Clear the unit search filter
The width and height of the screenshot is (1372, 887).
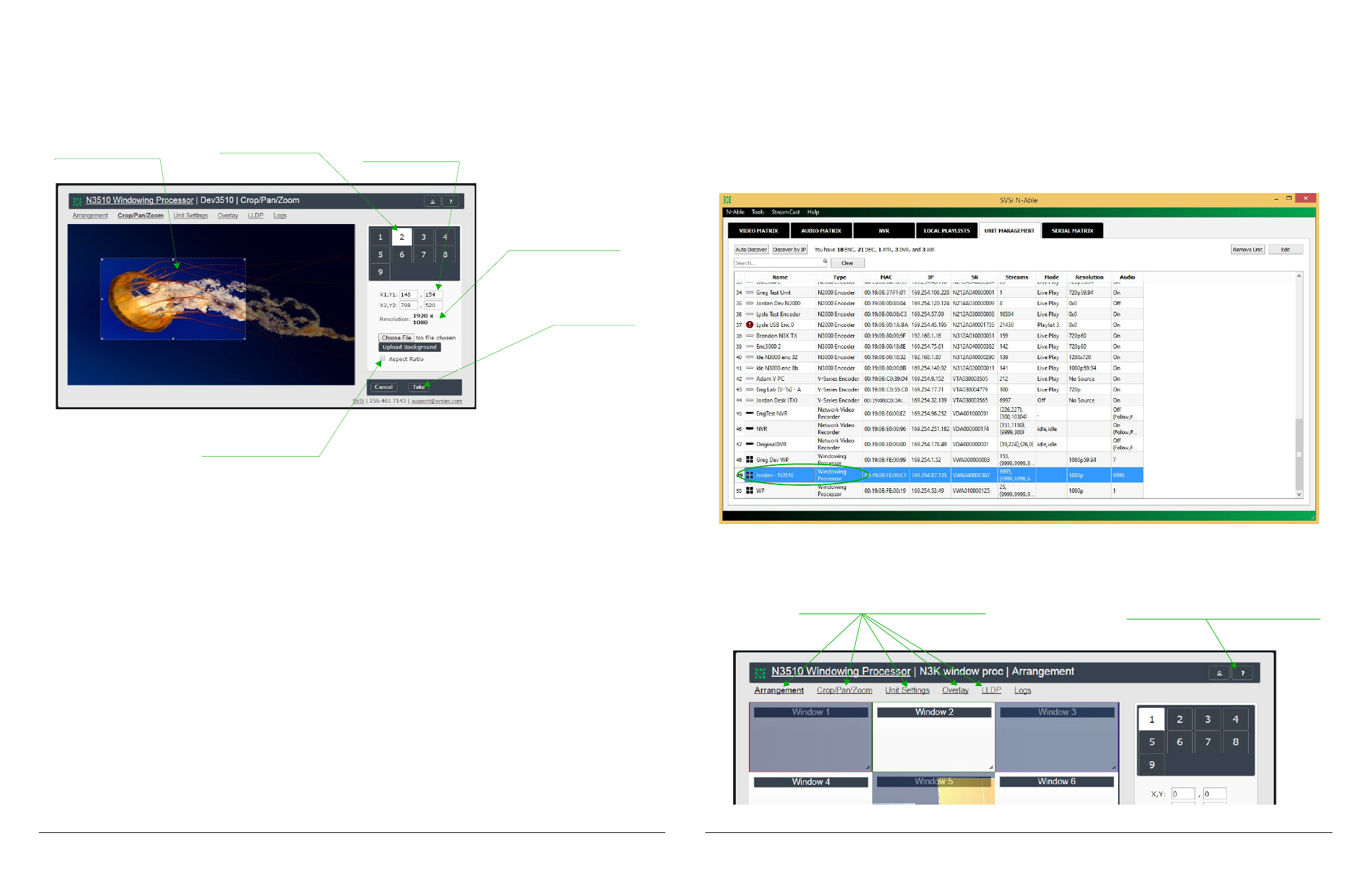point(847,263)
